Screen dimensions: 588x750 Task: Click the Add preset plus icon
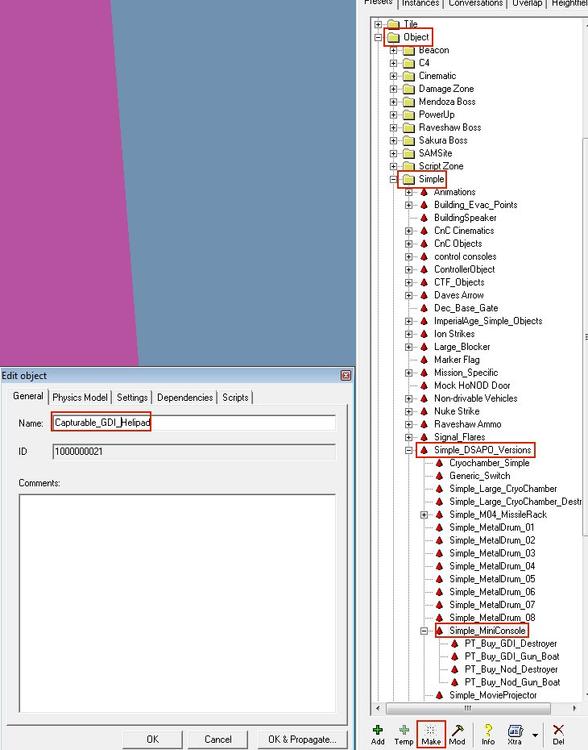[x=377, y=730]
